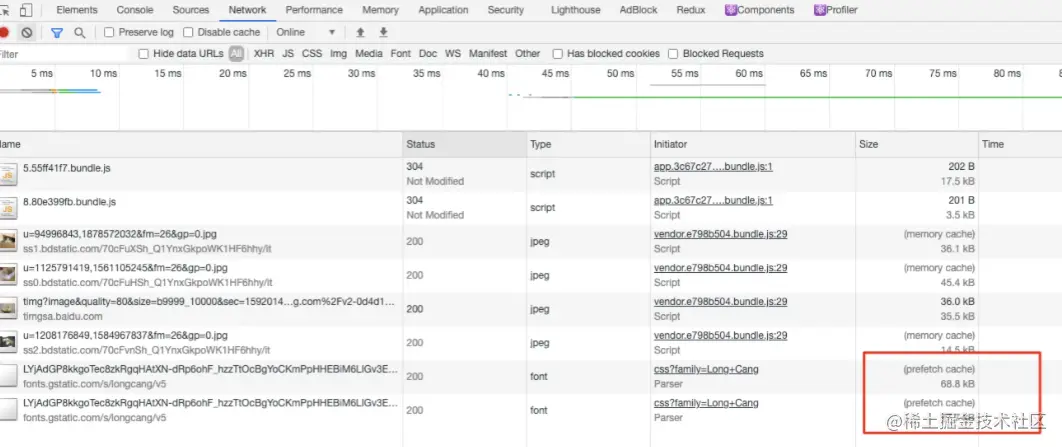Screen dimensions: 1062x447
Task: Filter requests by CSS
Action: tap(312, 54)
